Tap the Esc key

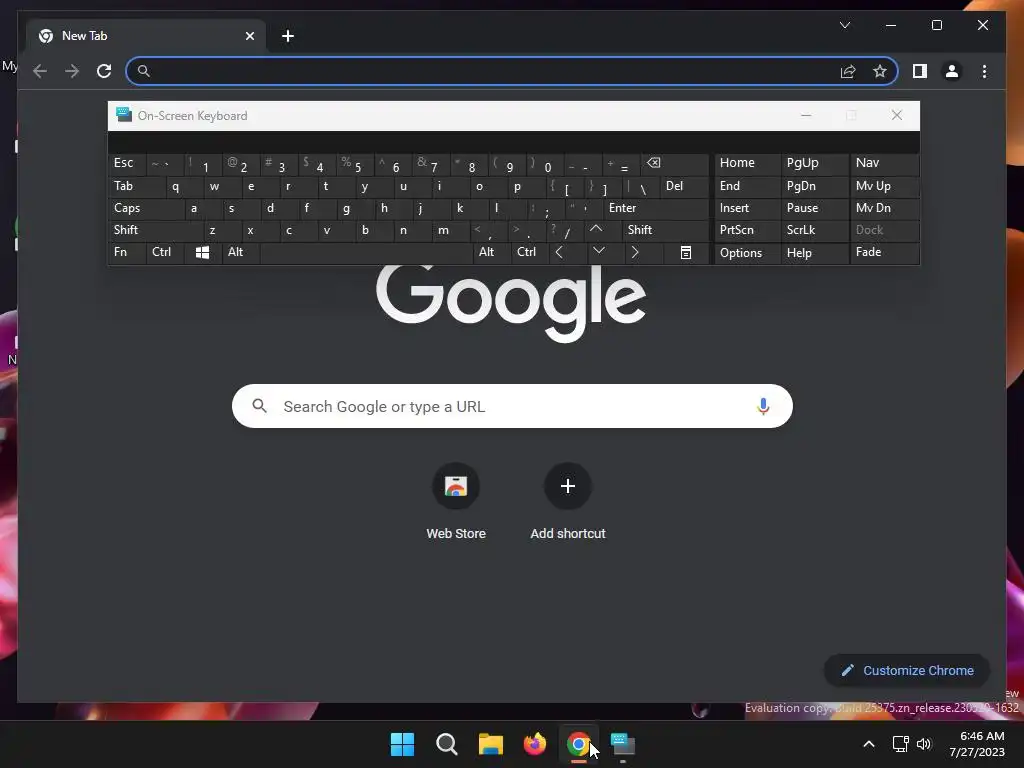127,163
